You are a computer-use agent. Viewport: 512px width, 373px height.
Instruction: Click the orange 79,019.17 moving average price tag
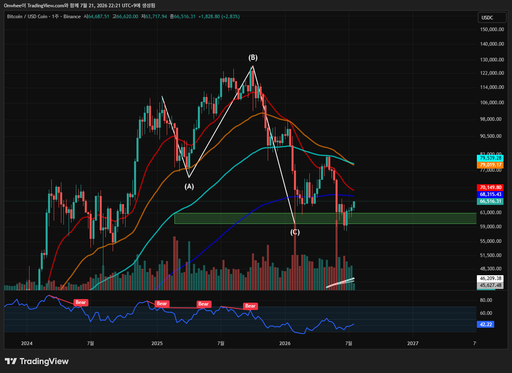490,165
